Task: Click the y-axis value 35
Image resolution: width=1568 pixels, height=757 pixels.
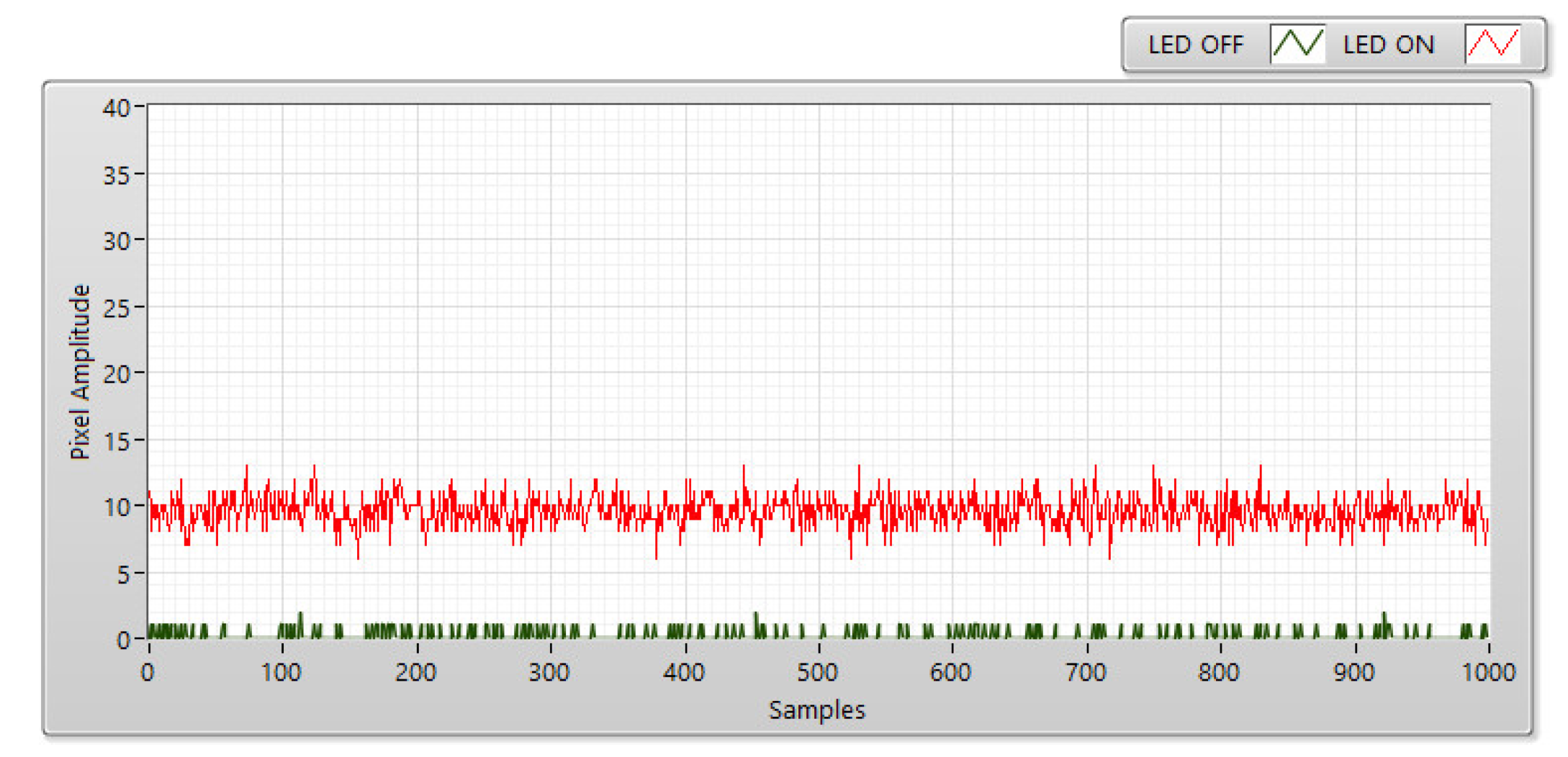Action: [116, 175]
